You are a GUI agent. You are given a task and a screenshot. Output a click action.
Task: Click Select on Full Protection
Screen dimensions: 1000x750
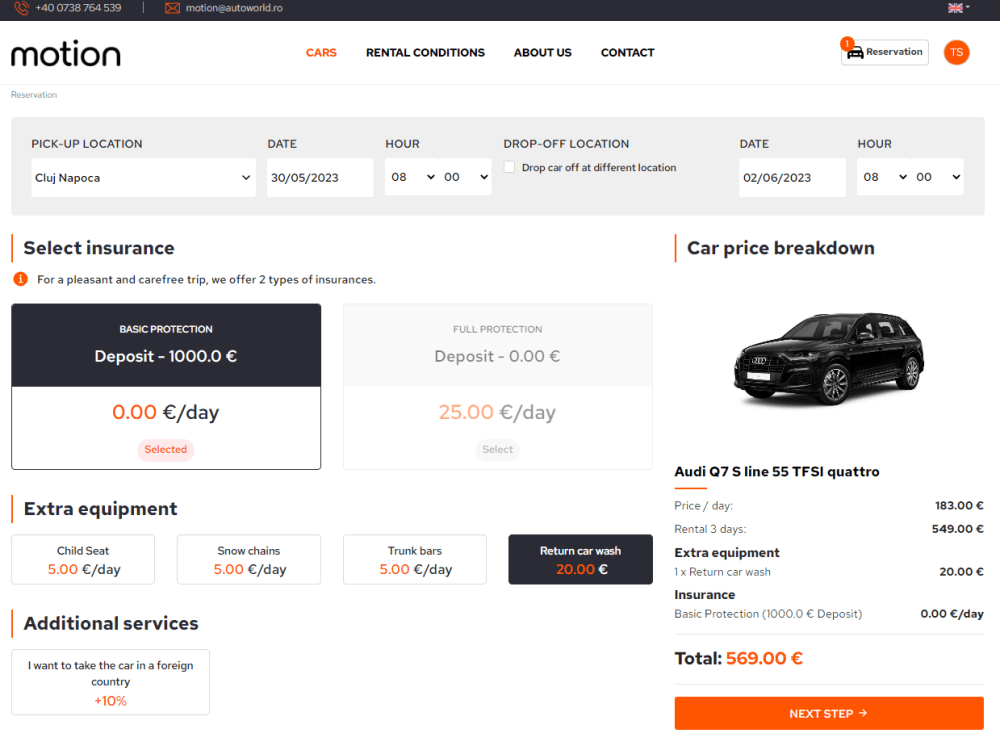497,450
